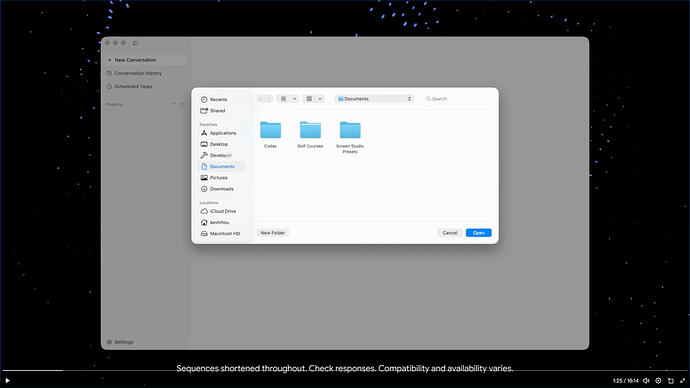This screenshot has width=690, height=388.
Task: Click the blue Open button
Action: point(478,233)
